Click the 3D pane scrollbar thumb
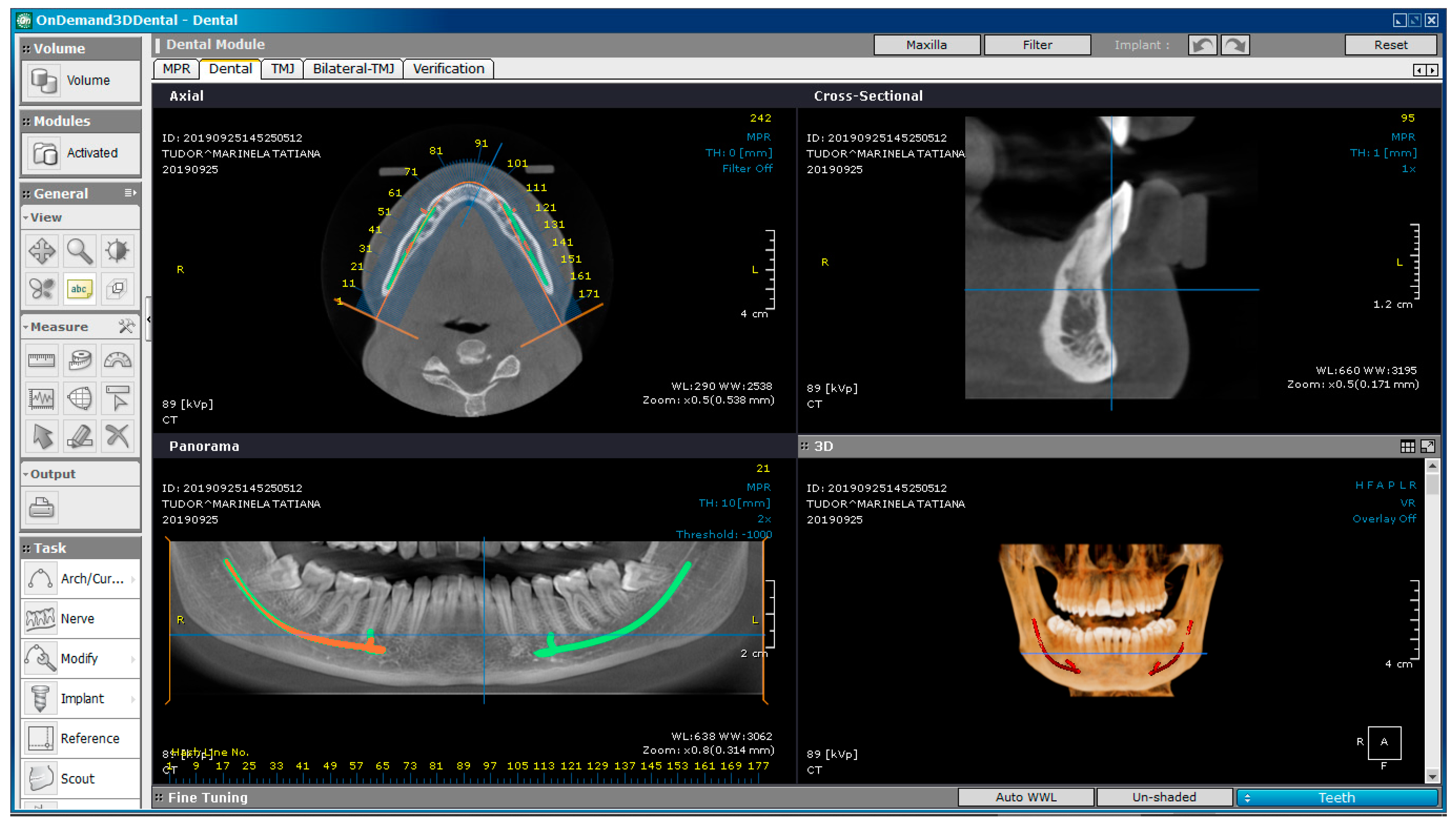The height and width of the screenshot is (823, 1456). coord(1432,484)
